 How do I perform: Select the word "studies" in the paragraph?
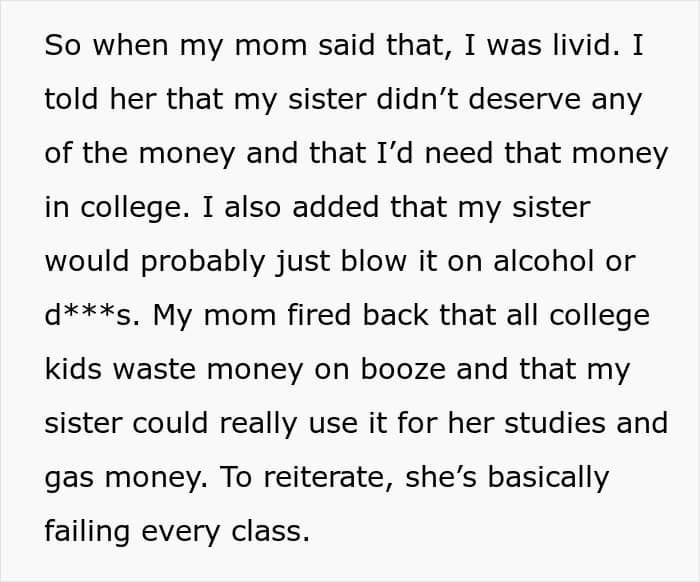point(563,424)
